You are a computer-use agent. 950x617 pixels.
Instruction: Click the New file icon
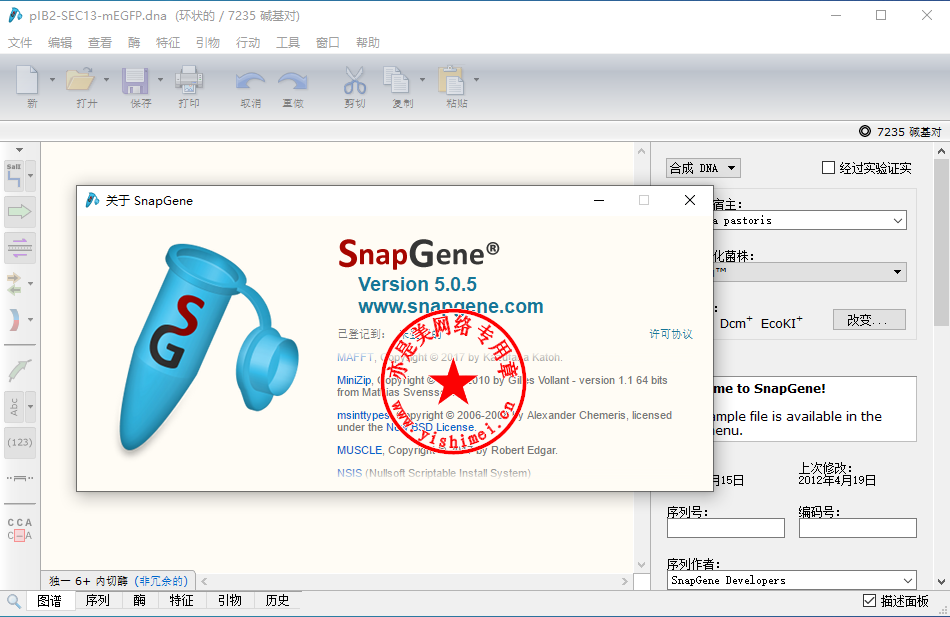(27, 79)
